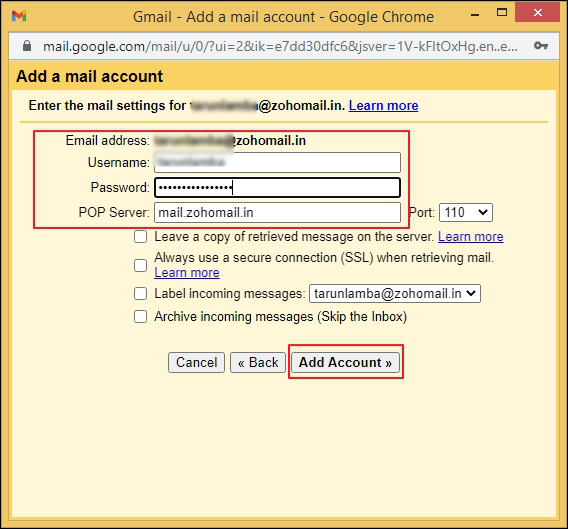The width and height of the screenshot is (568, 529).
Task: Click the password key icon in address bar
Action: pyautogui.click(x=541, y=46)
